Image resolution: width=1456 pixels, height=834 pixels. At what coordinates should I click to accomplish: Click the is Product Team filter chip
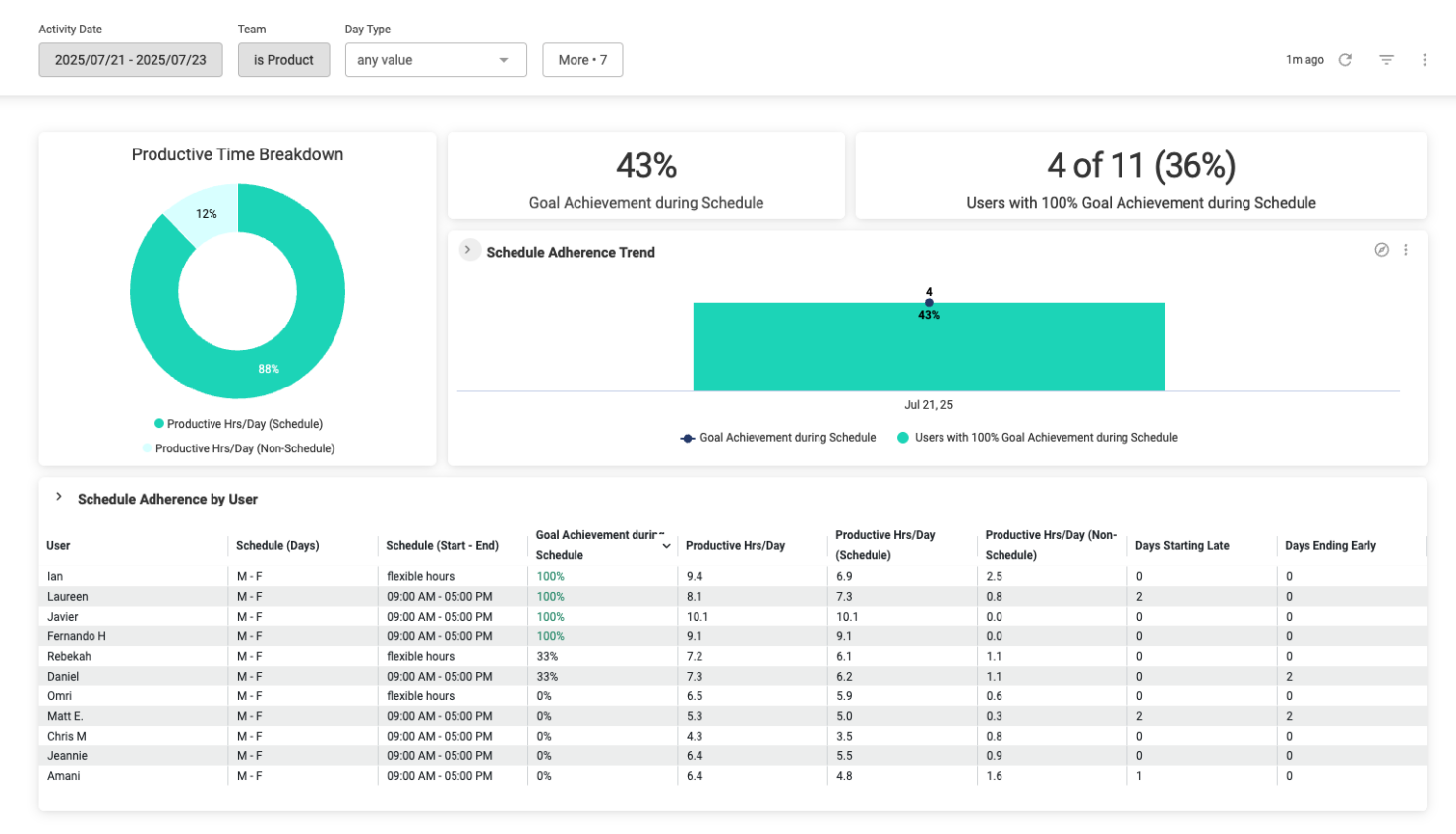(283, 59)
